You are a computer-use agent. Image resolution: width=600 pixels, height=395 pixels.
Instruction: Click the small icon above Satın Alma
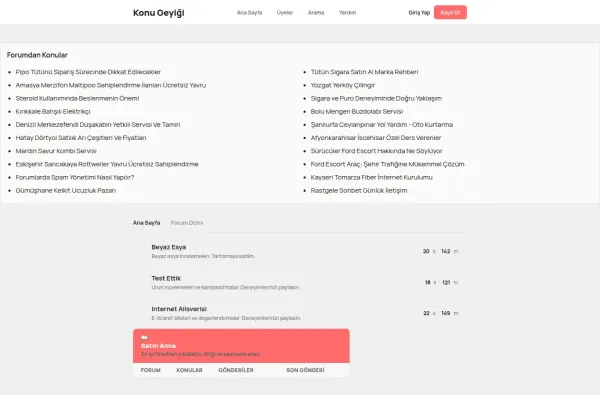(x=144, y=338)
